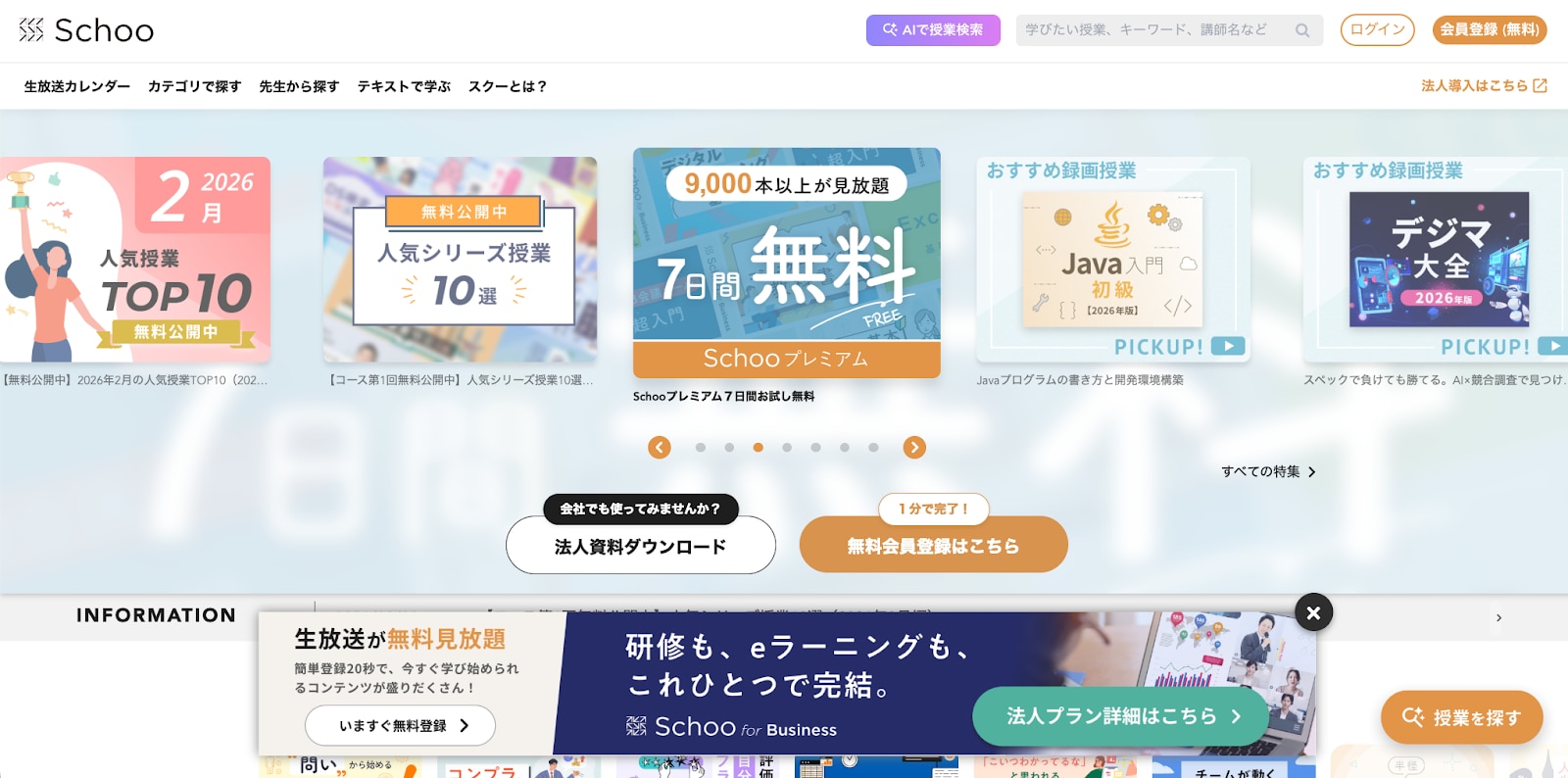Open 先生から探す menu item
Image resolution: width=1568 pixels, height=778 pixels.
click(x=299, y=86)
